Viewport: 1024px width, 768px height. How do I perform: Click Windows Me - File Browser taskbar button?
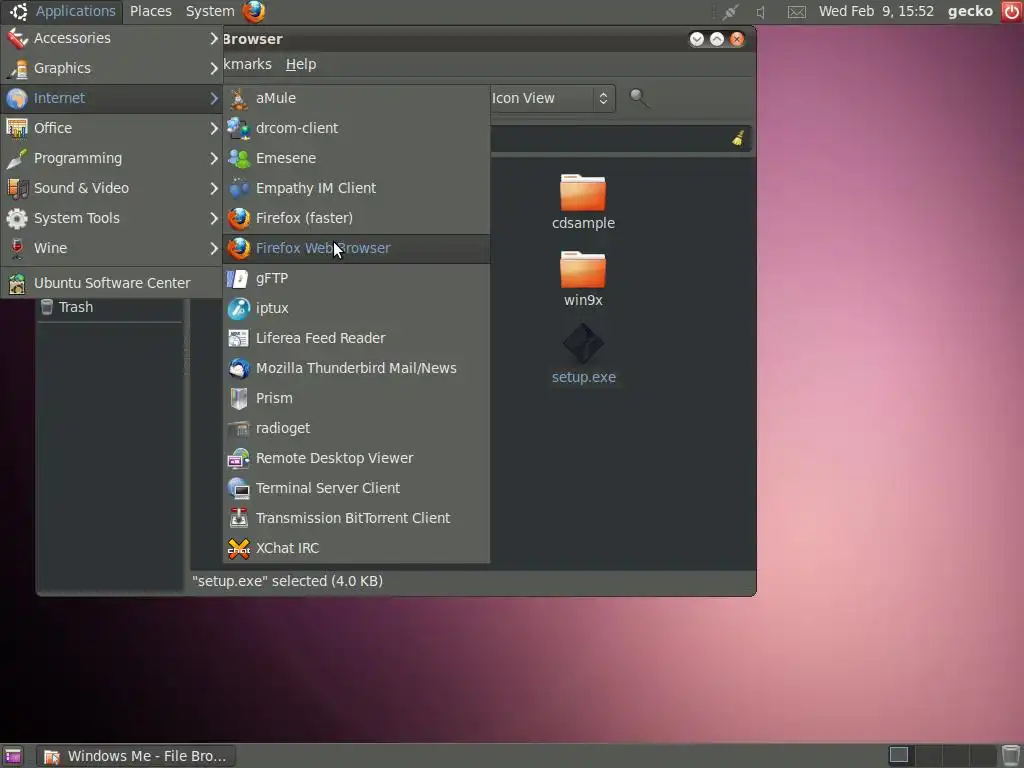tap(135, 756)
